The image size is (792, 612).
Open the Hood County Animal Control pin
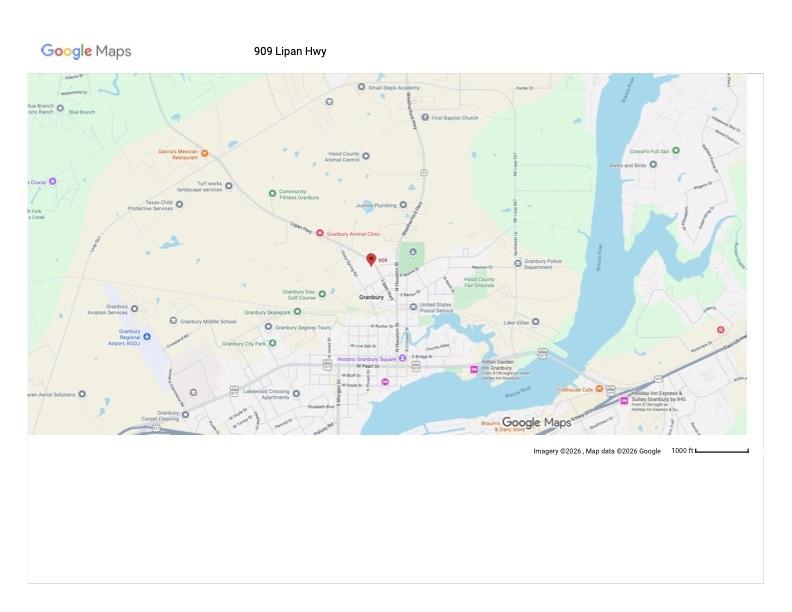tap(366, 156)
